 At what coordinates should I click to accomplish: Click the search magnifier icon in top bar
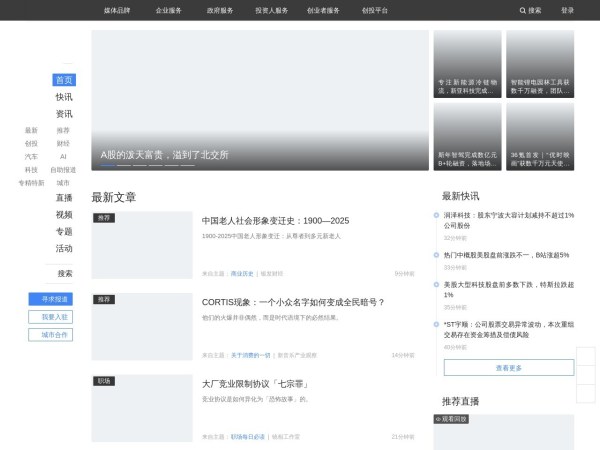523,10
